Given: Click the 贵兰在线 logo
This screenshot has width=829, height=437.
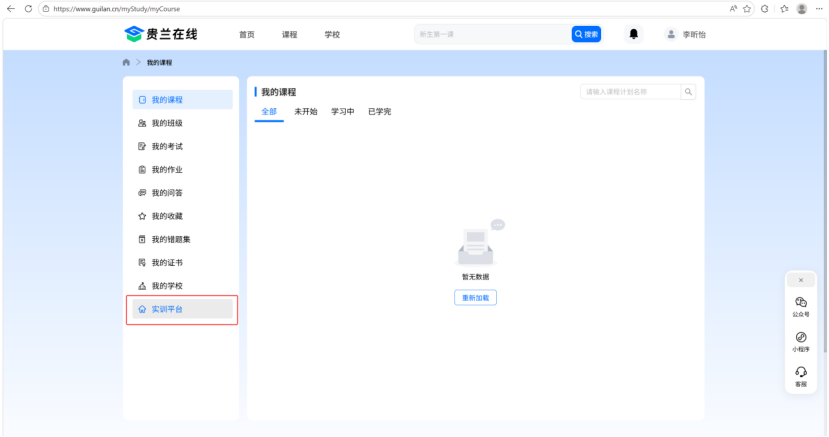Looking at the screenshot, I should pos(161,34).
